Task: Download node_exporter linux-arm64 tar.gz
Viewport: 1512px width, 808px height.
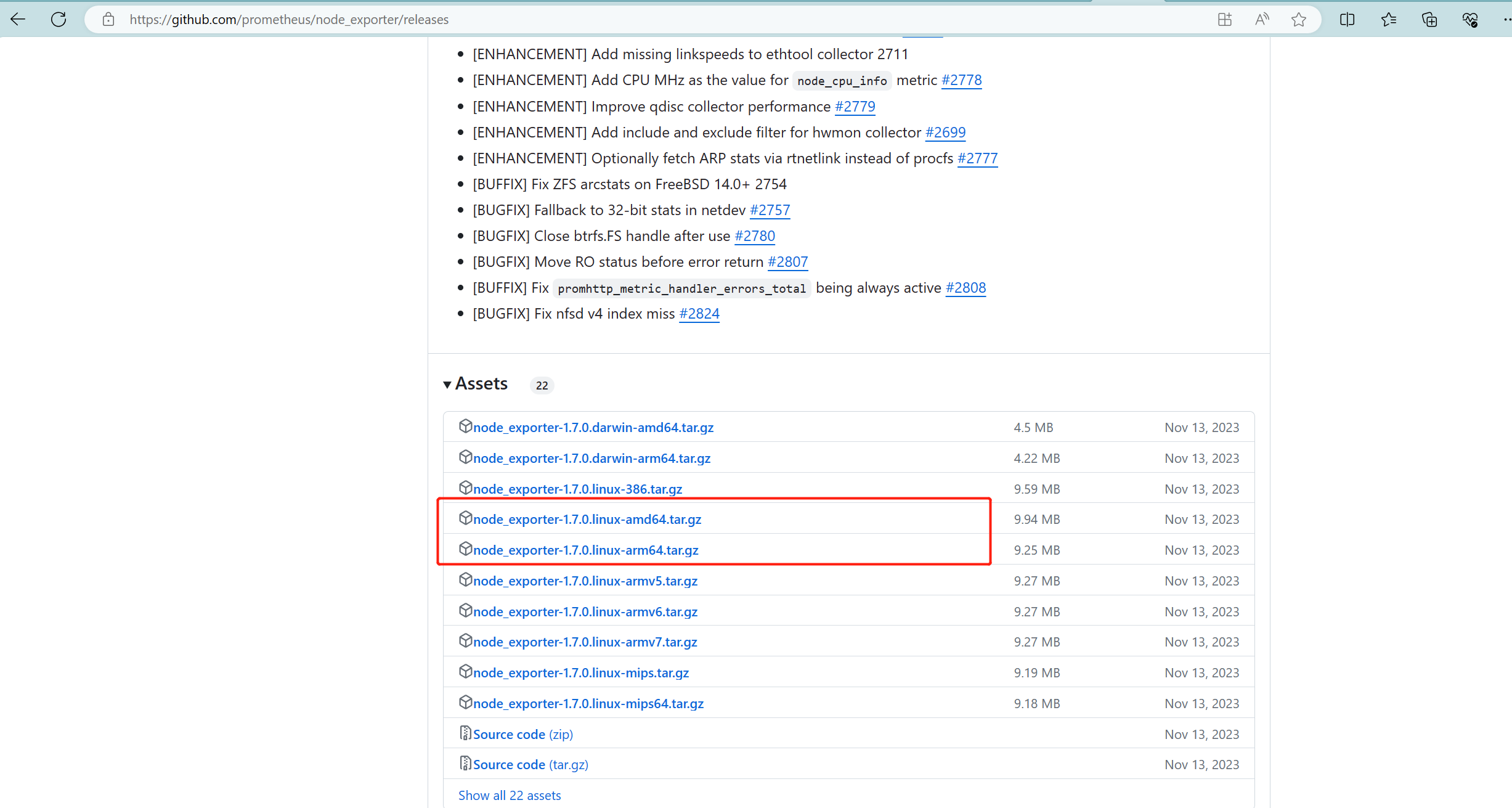Action: pyautogui.click(x=585, y=550)
